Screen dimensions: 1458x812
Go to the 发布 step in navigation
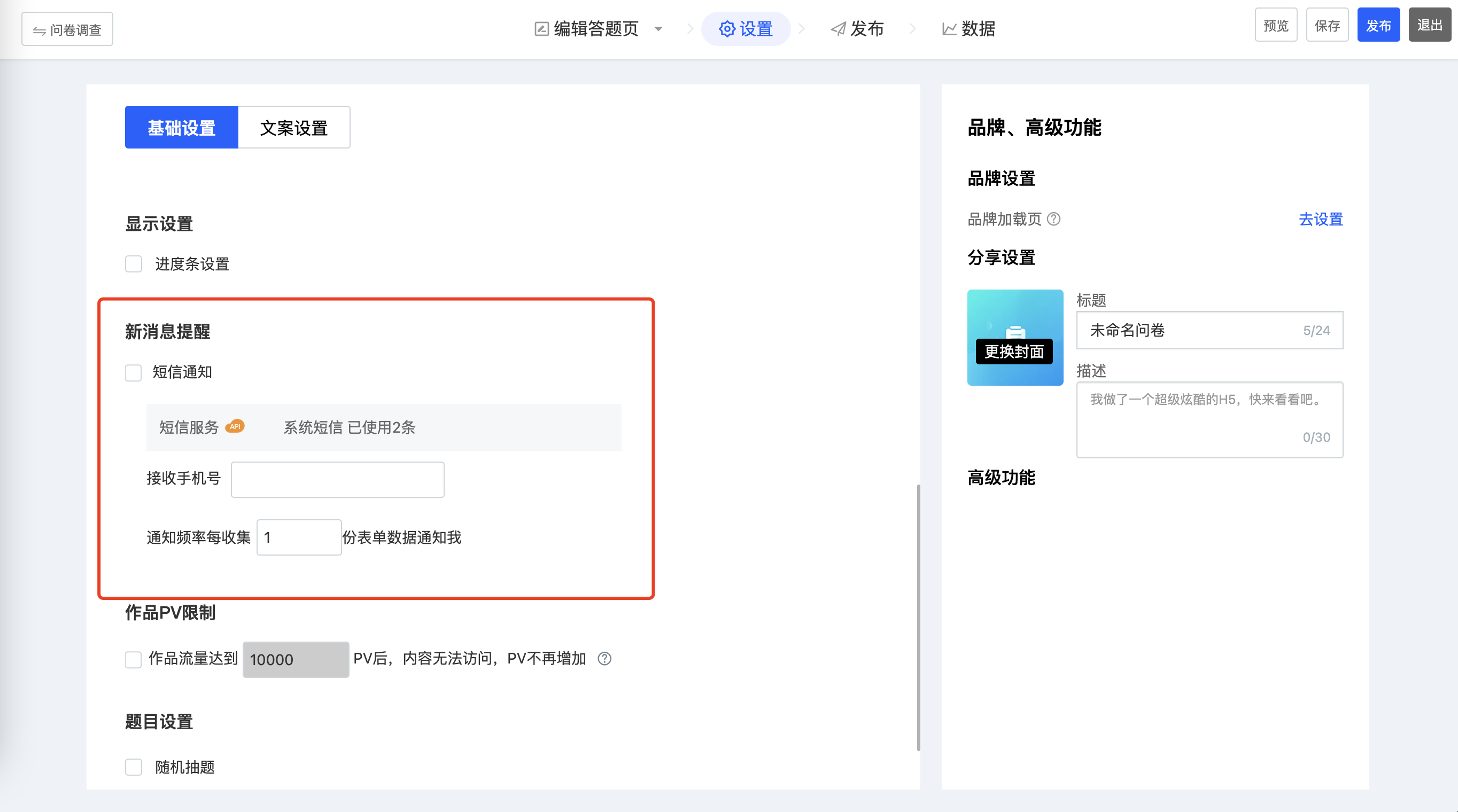click(x=857, y=29)
